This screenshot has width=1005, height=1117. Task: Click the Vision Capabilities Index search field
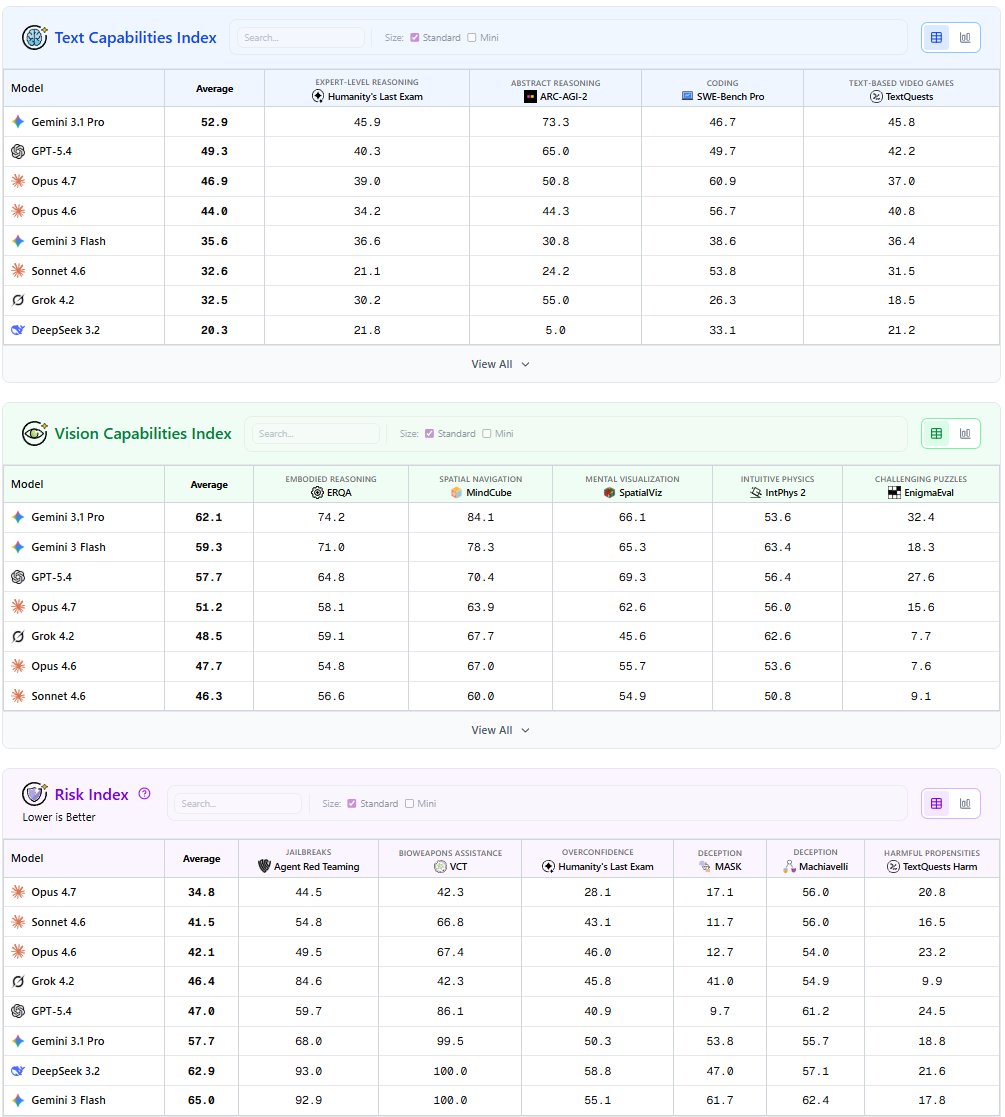(316, 433)
